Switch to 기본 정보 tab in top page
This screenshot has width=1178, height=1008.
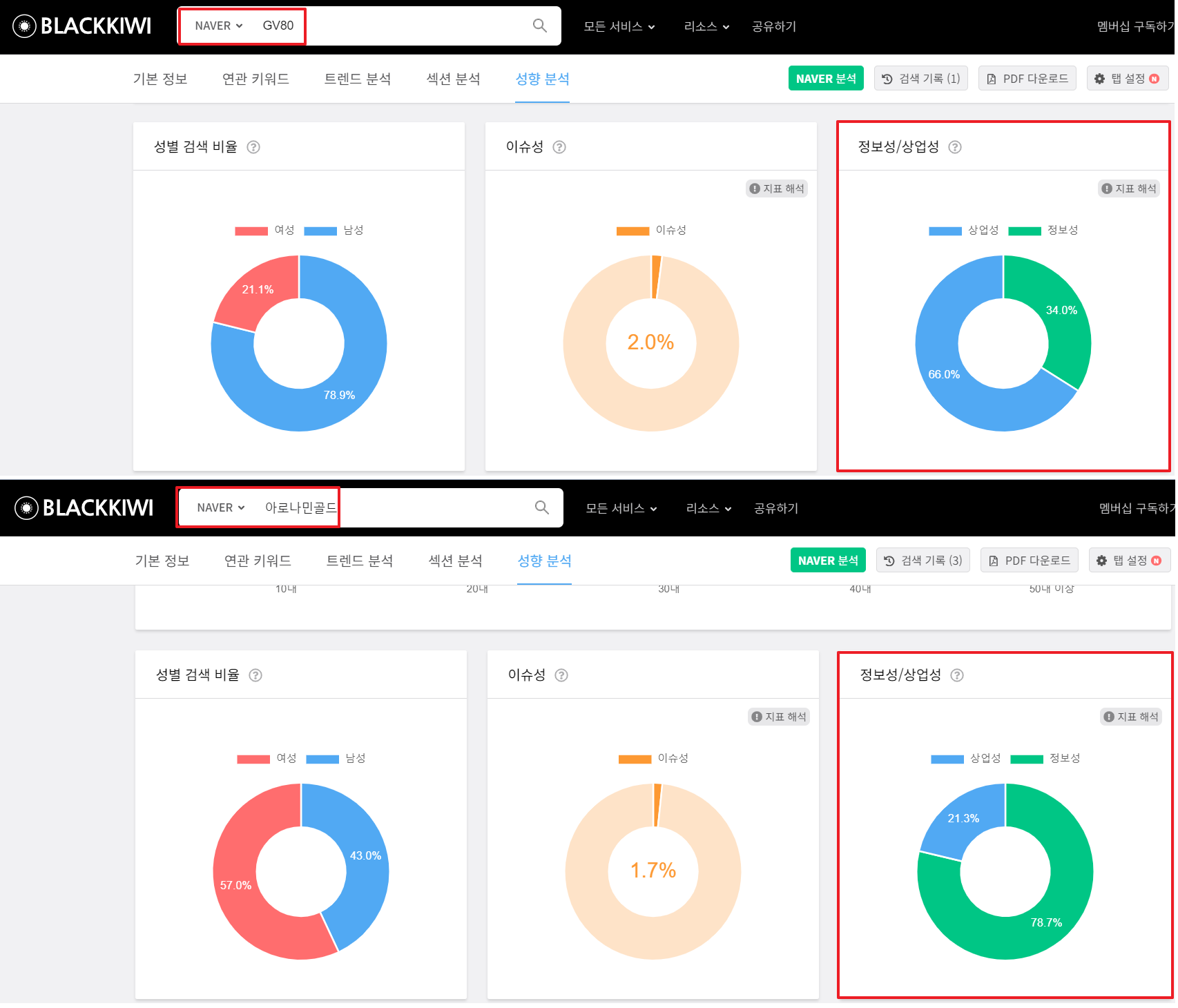point(160,79)
